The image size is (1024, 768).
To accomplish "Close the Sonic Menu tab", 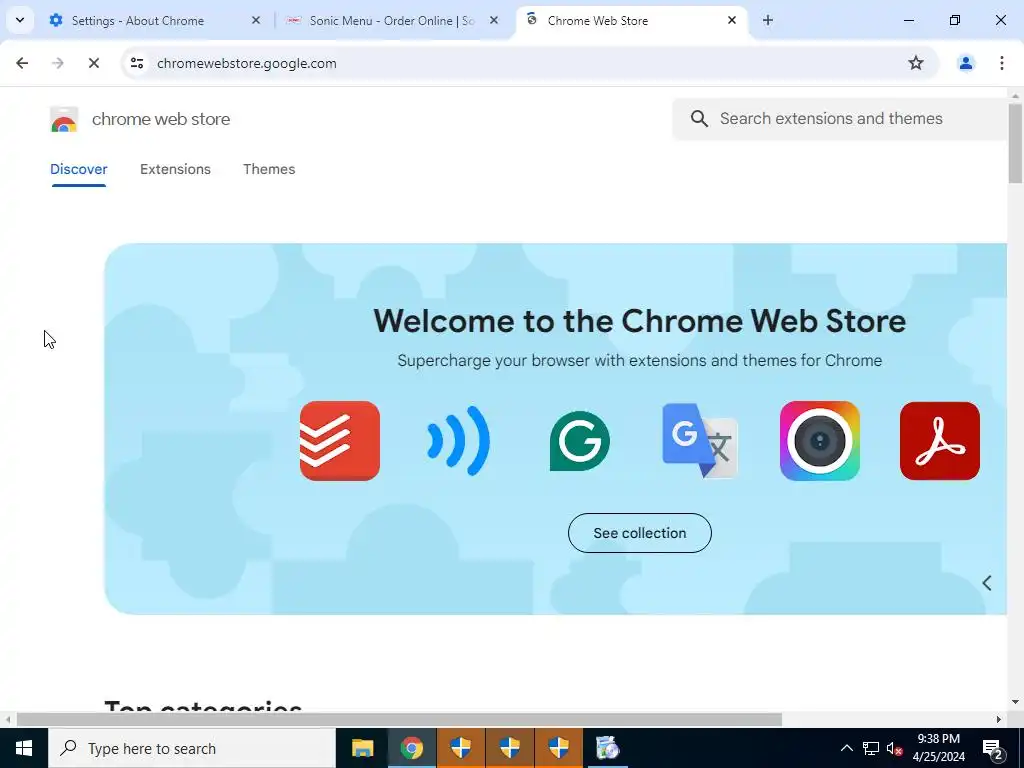I will (494, 20).
